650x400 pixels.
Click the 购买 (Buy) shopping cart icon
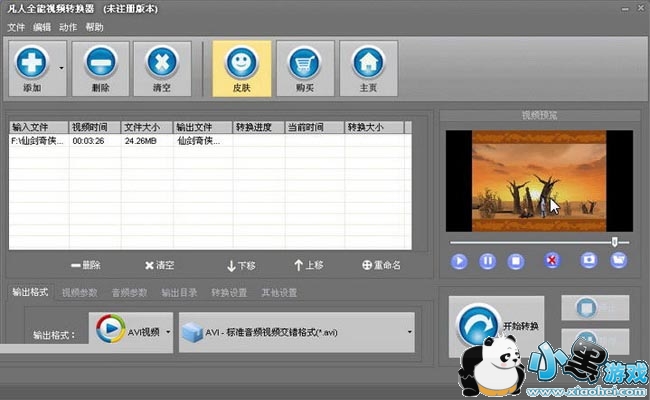(304, 65)
